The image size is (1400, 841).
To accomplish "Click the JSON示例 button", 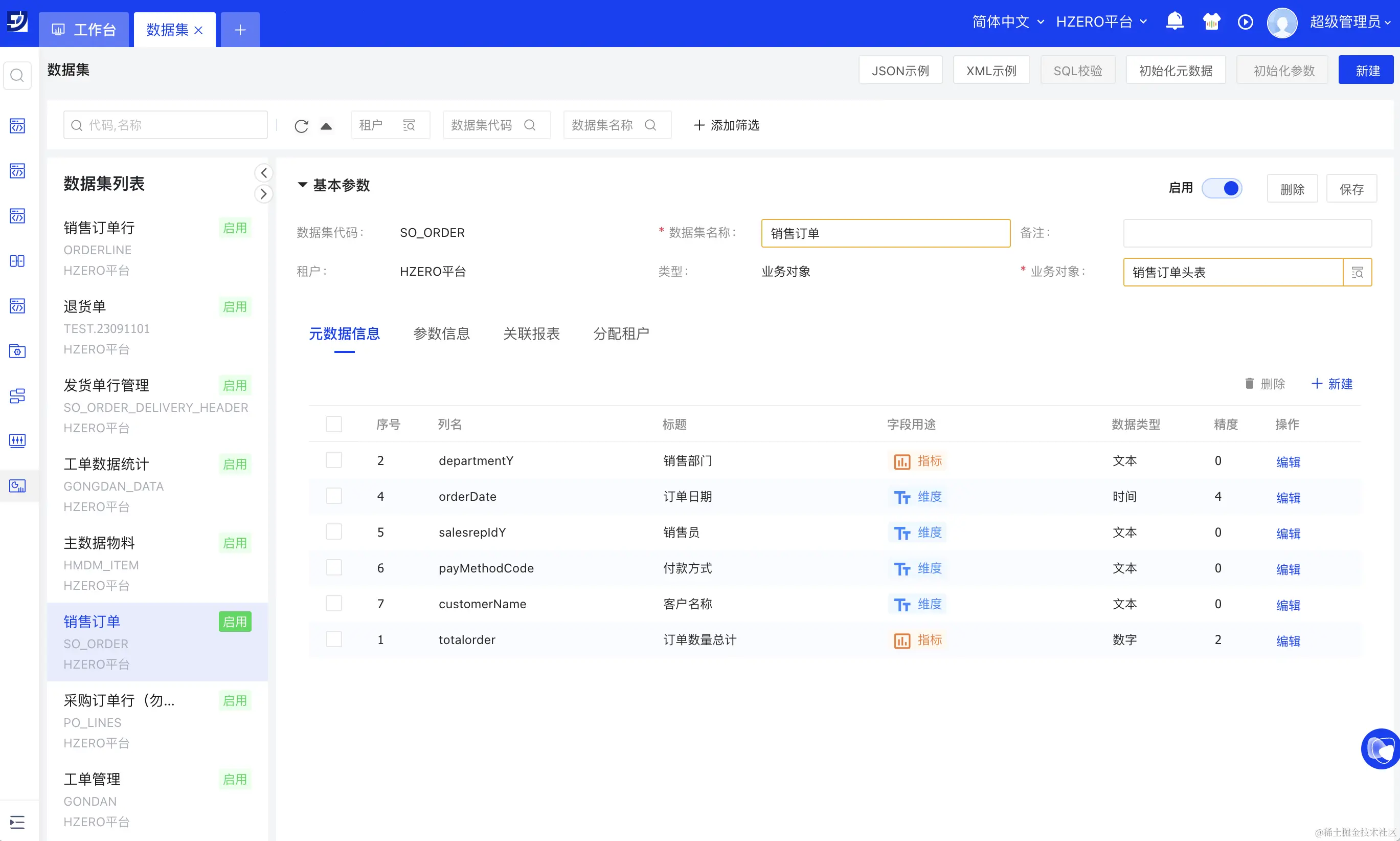I will pyautogui.click(x=900, y=70).
